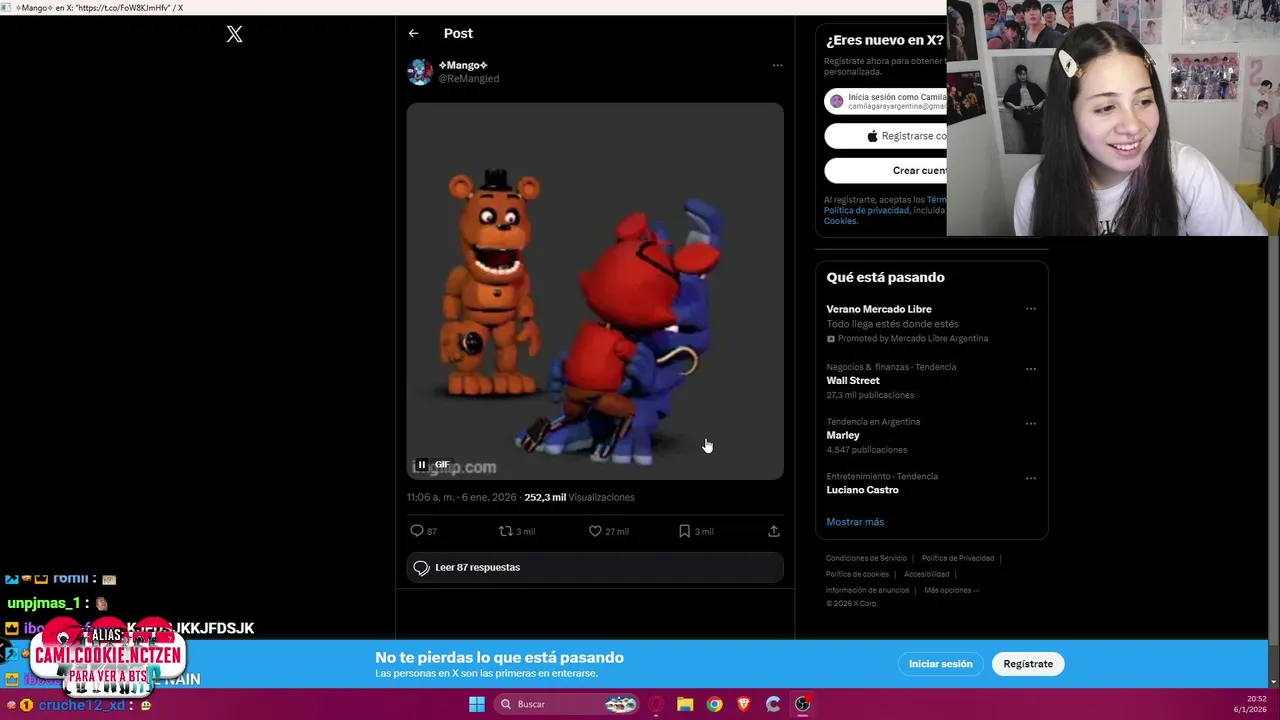Go back using the arrow beside Post
The image size is (1280, 720).
pyautogui.click(x=413, y=33)
